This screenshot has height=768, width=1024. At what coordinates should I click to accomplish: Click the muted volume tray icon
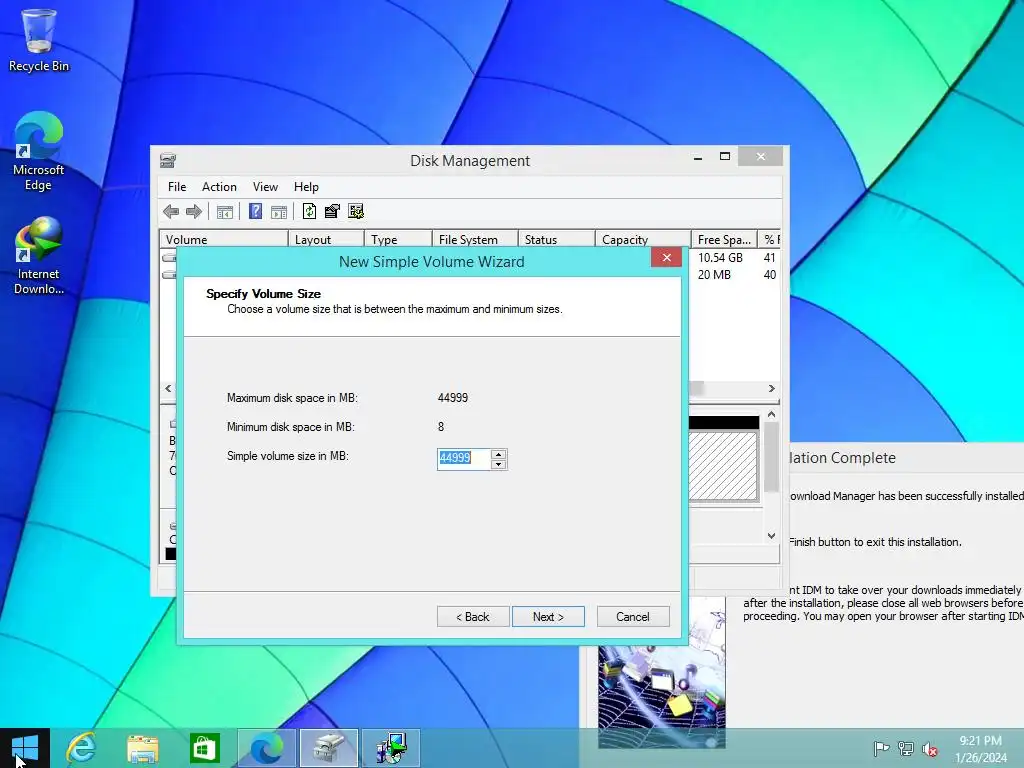pos(930,748)
